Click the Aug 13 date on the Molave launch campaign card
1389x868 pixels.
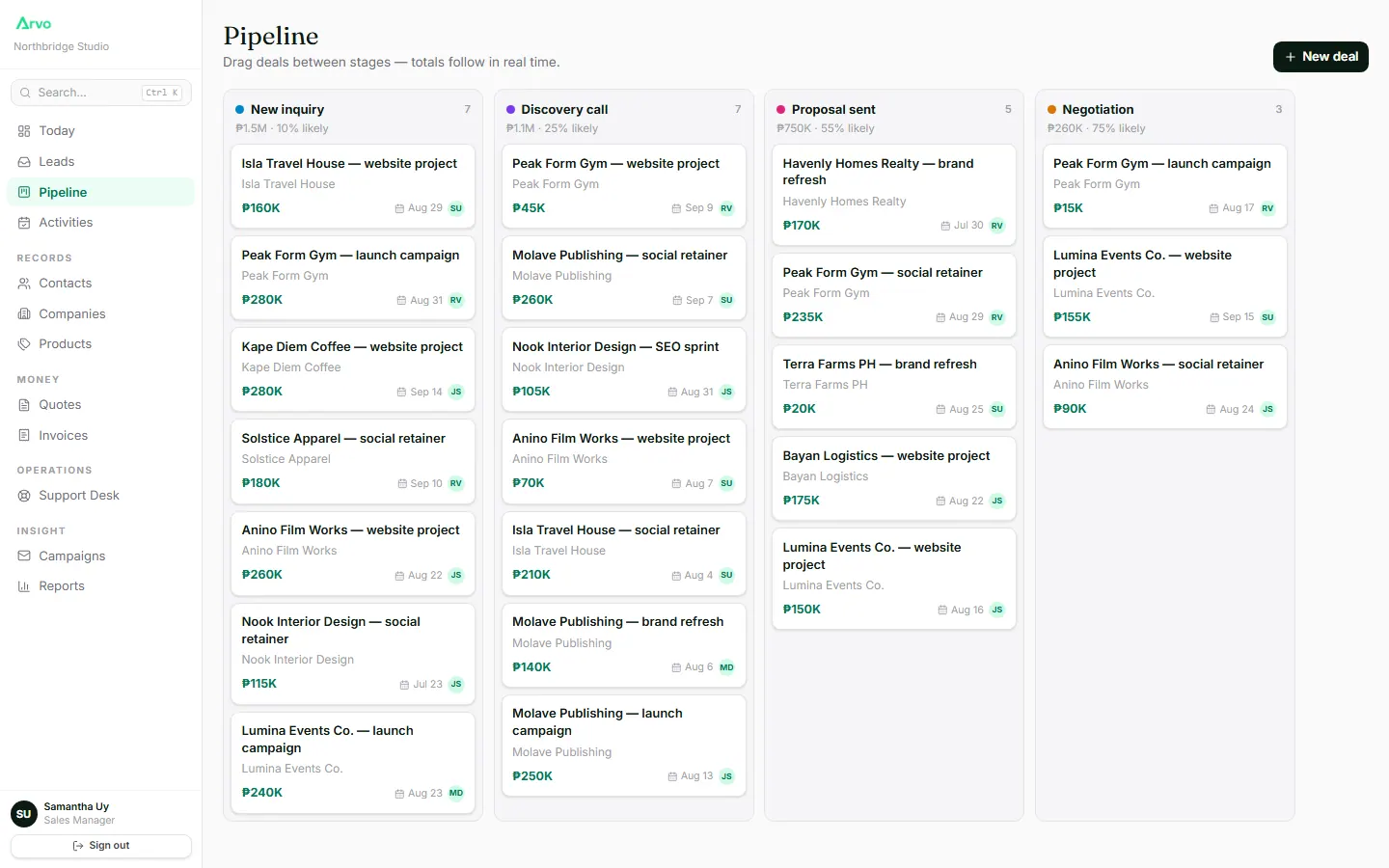691,776
